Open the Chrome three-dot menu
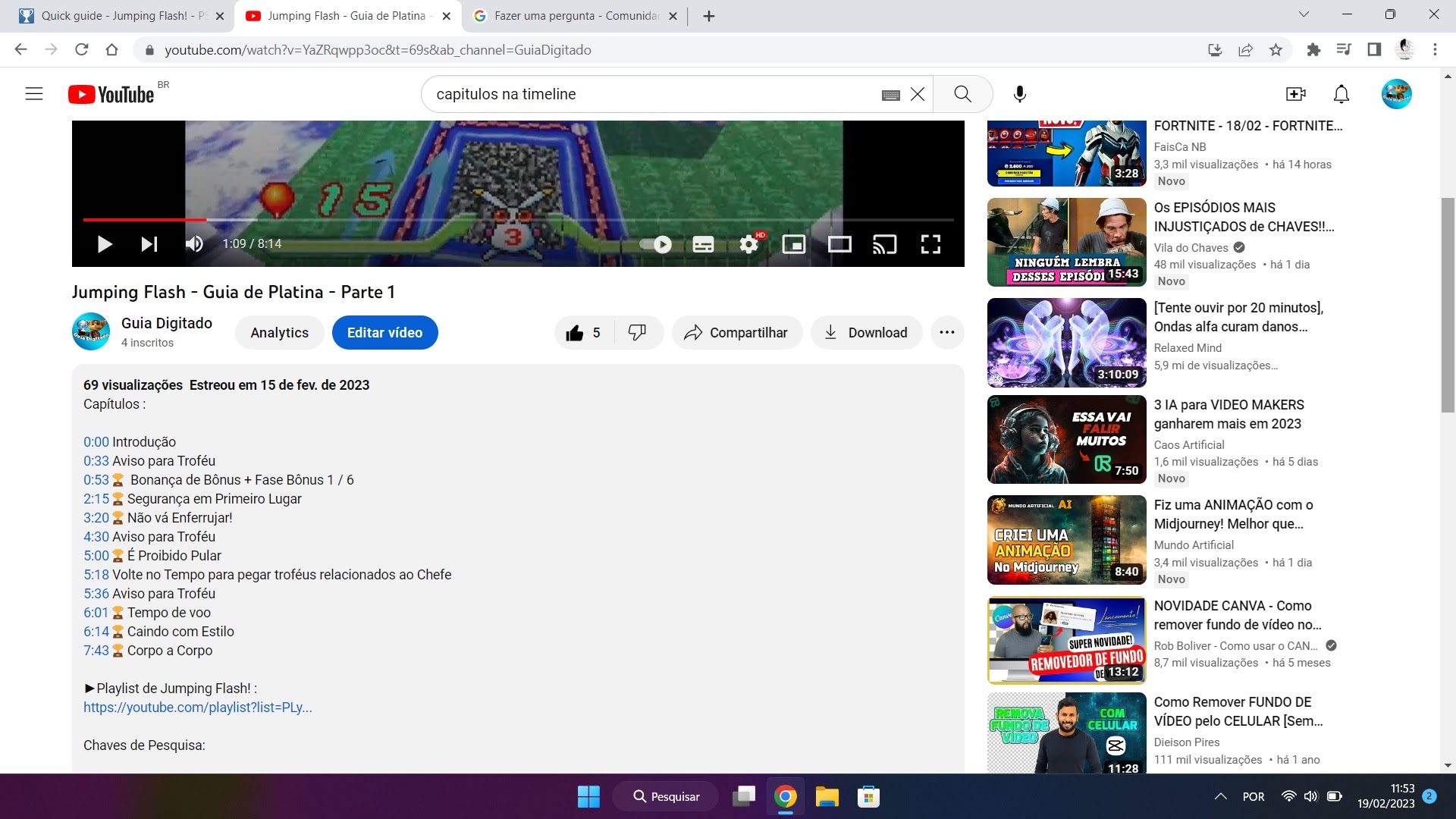 pos(1435,49)
